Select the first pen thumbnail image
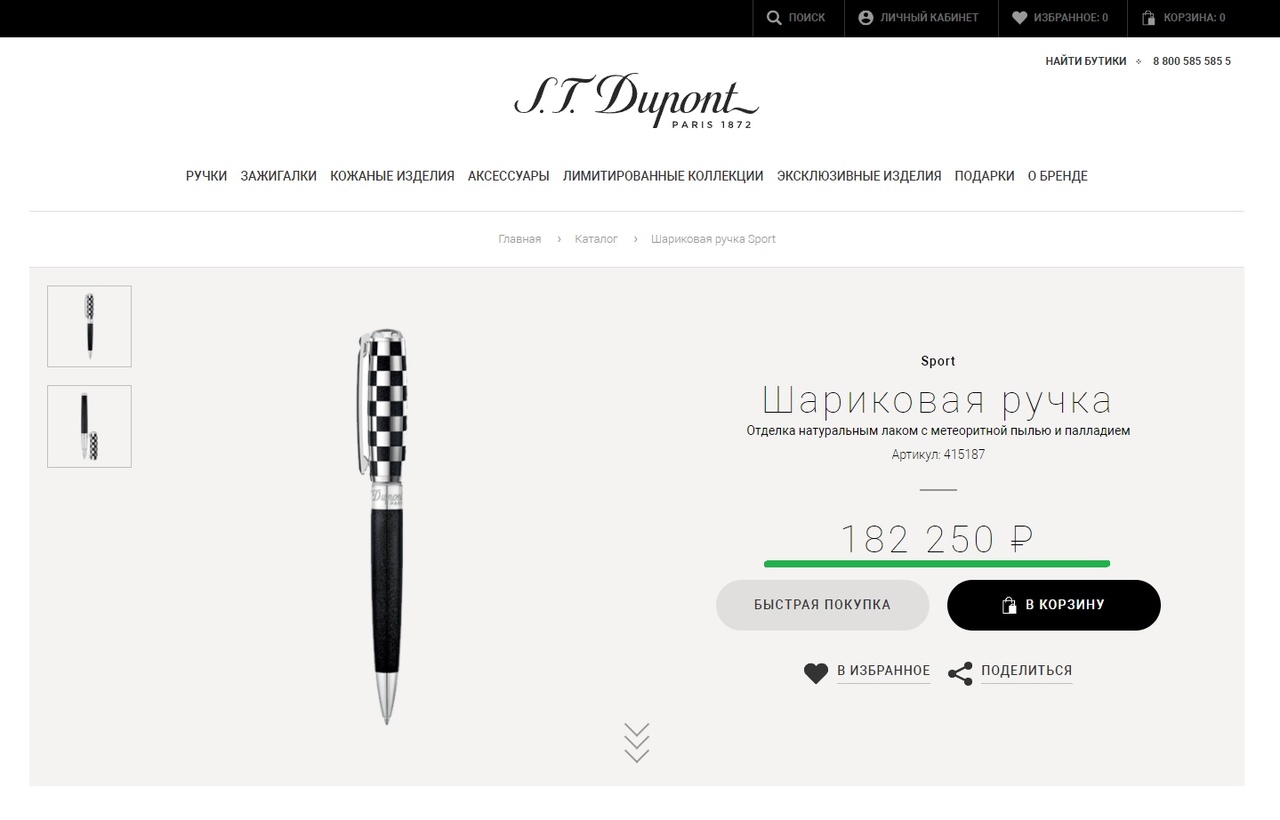 click(x=89, y=326)
